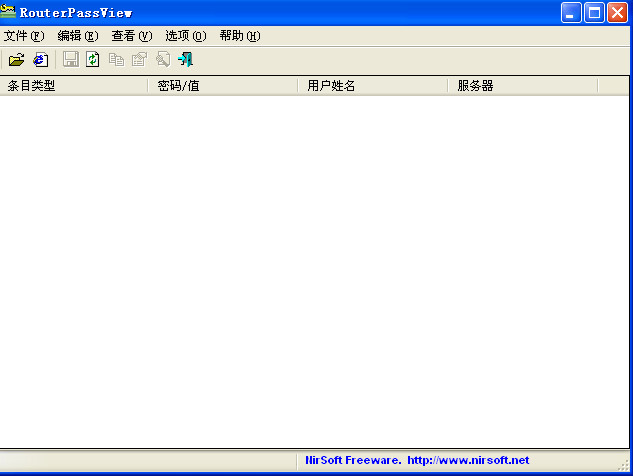This screenshot has width=633, height=476.
Task: Open the 选项(O) menu
Action: click(186, 36)
